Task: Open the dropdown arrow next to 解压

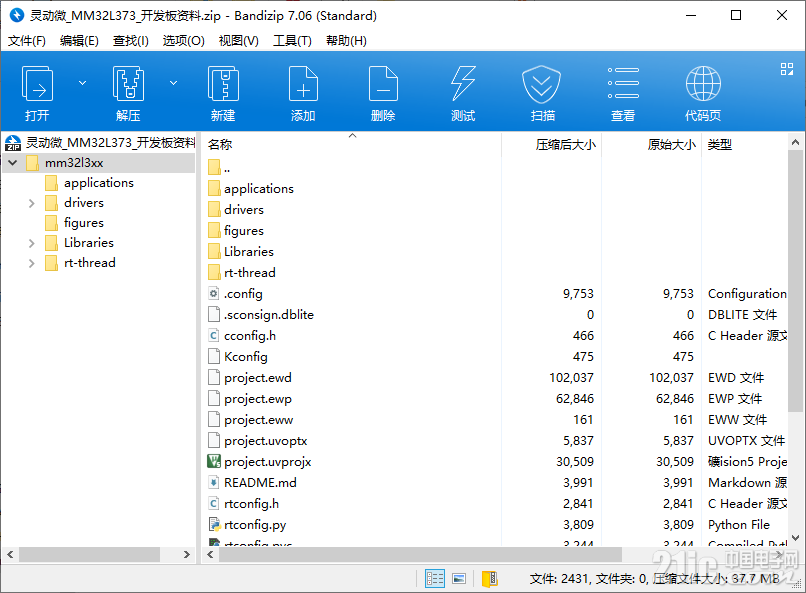Action: pos(174,83)
